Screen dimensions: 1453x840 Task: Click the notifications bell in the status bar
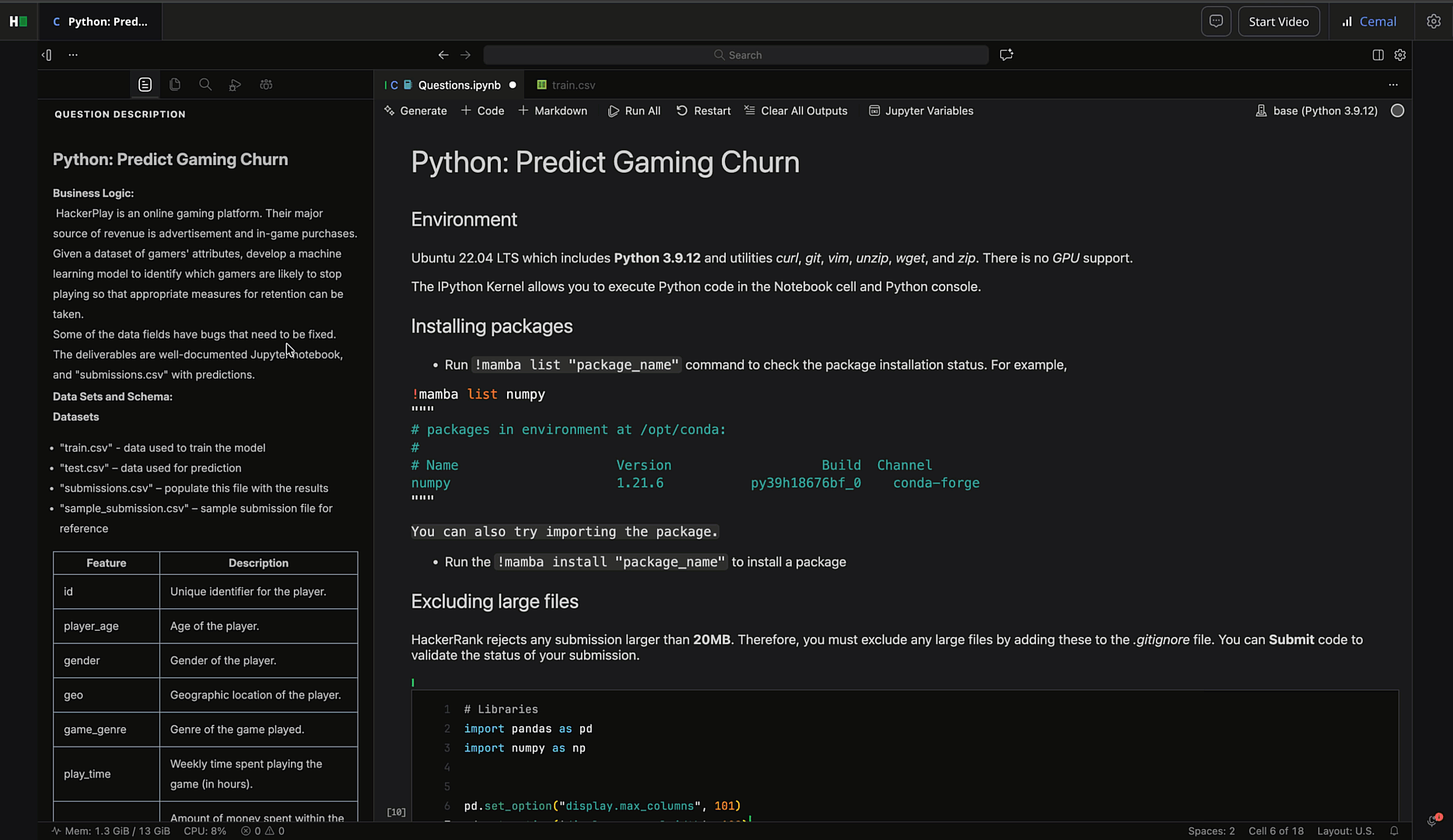(1394, 831)
